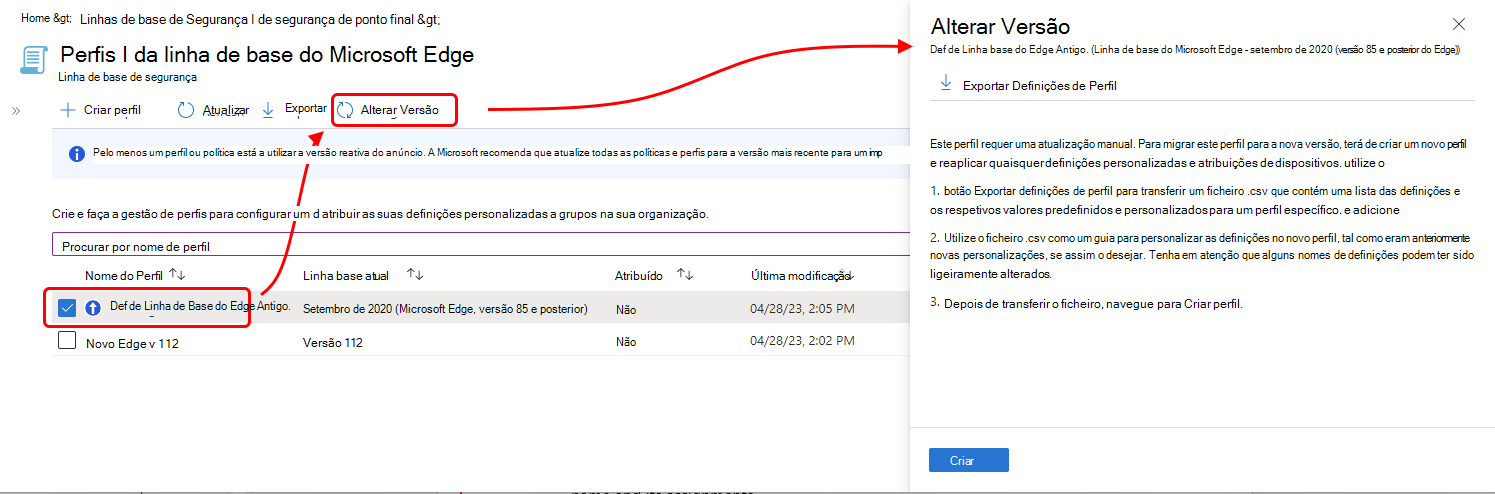The height and width of the screenshot is (494, 1495).
Task: Click the upgrade arrow icon beside Edge Antigo profile
Action: click(93, 309)
